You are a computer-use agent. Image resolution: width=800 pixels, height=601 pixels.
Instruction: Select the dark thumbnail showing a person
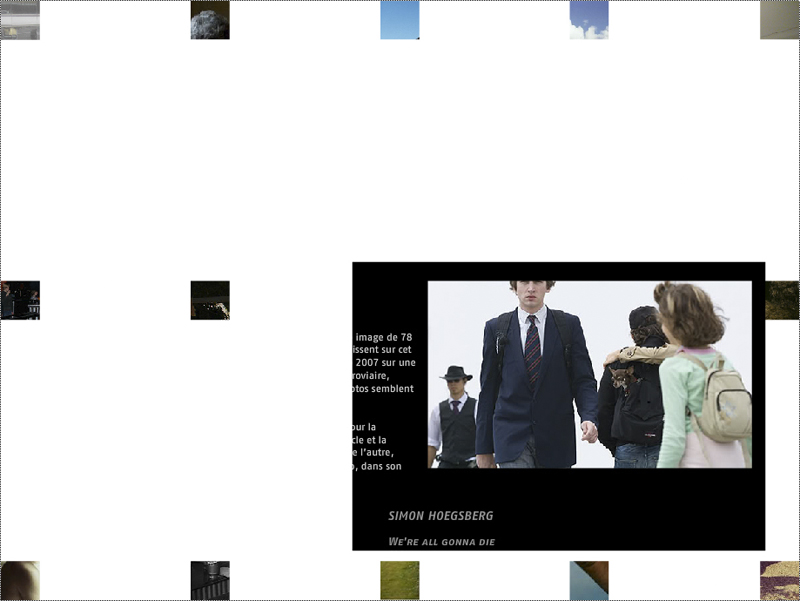(x=20, y=300)
